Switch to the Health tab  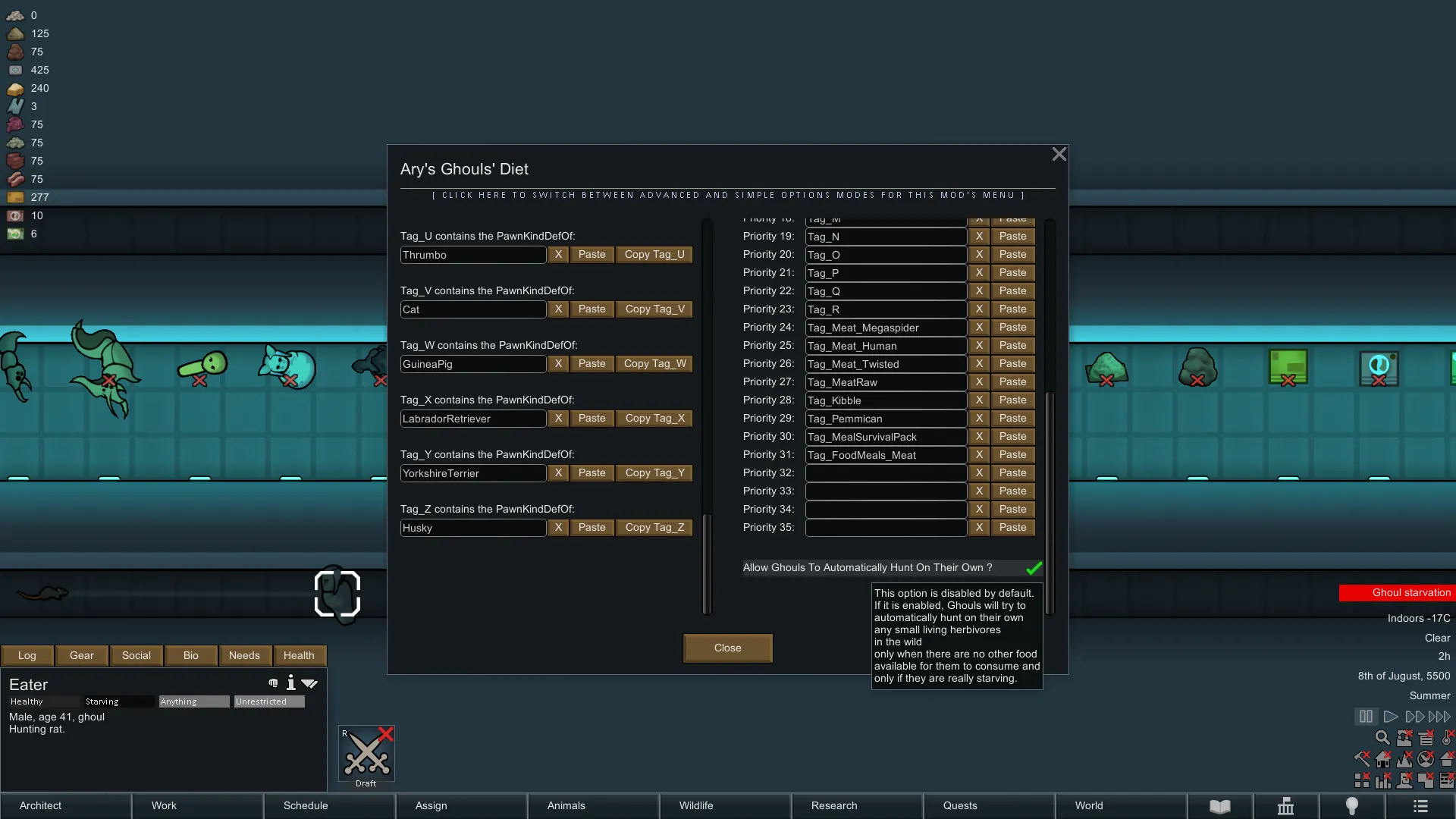[x=299, y=656]
